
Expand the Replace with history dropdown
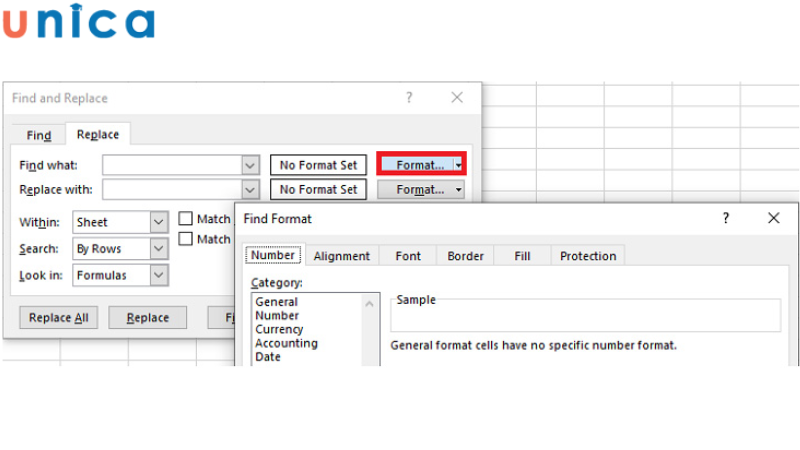click(x=250, y=190)
